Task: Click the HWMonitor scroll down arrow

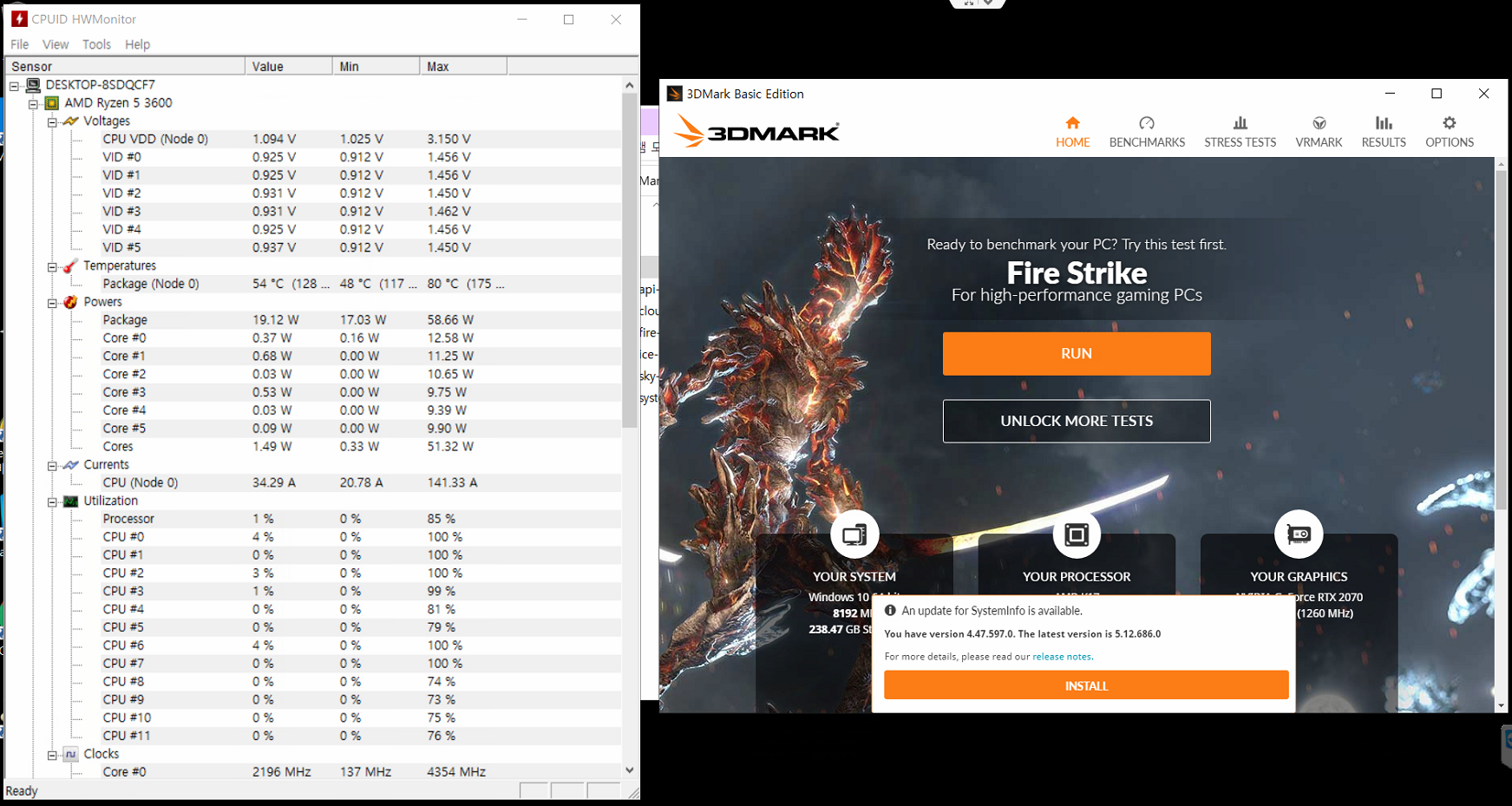Action: tap(630, 770)
